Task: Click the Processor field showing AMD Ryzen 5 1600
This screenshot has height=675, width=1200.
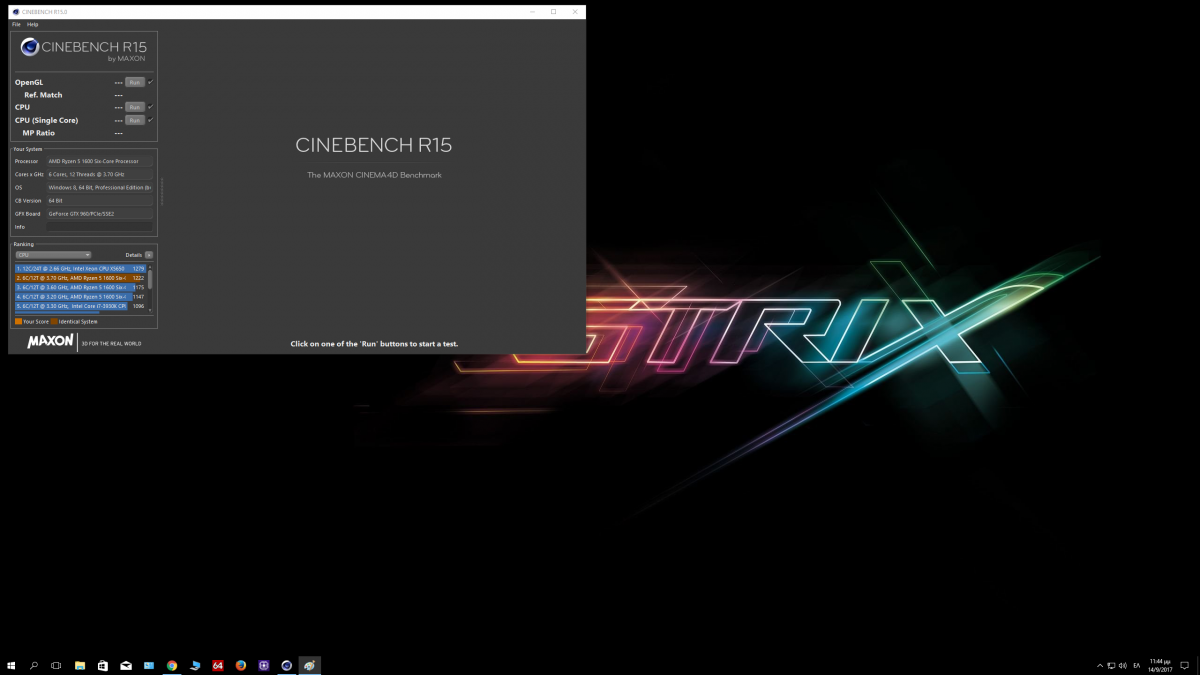Action: pyautogui.click(x=100, y=161)
